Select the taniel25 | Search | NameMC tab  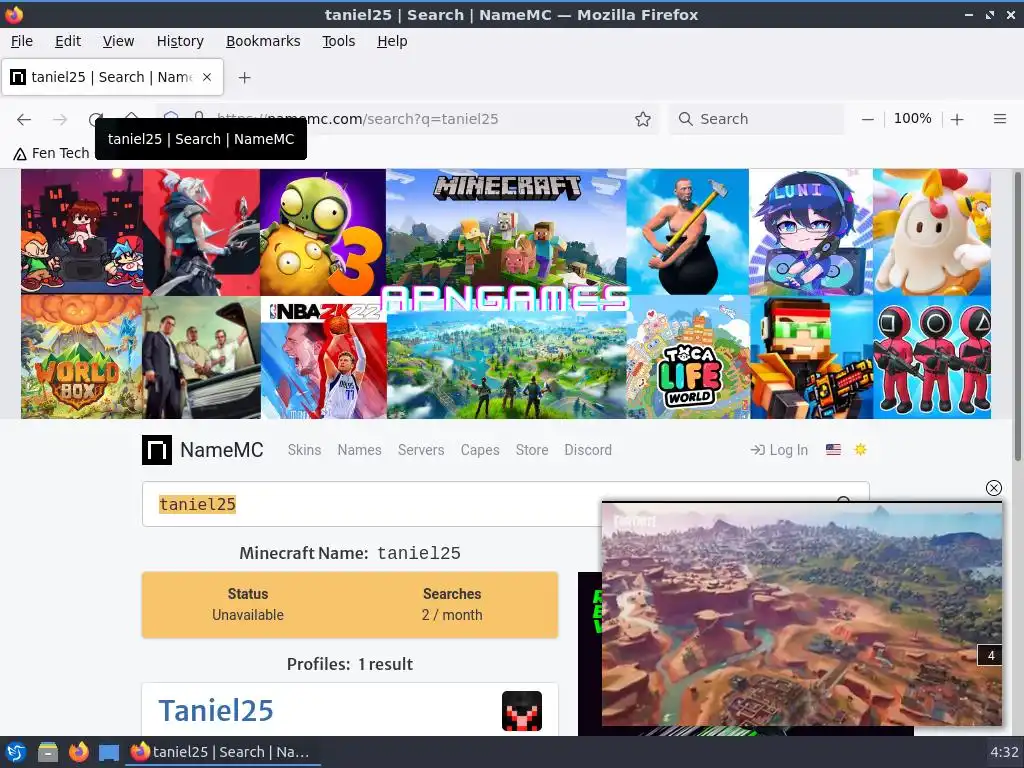[x=112, y=77]
